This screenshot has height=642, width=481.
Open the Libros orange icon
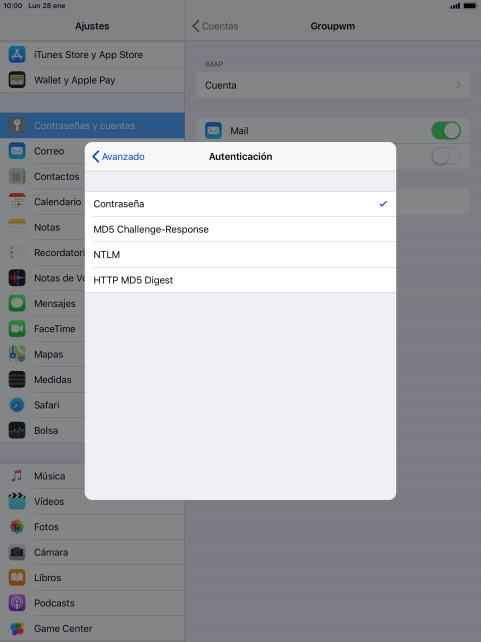click(x=17, y=578)
